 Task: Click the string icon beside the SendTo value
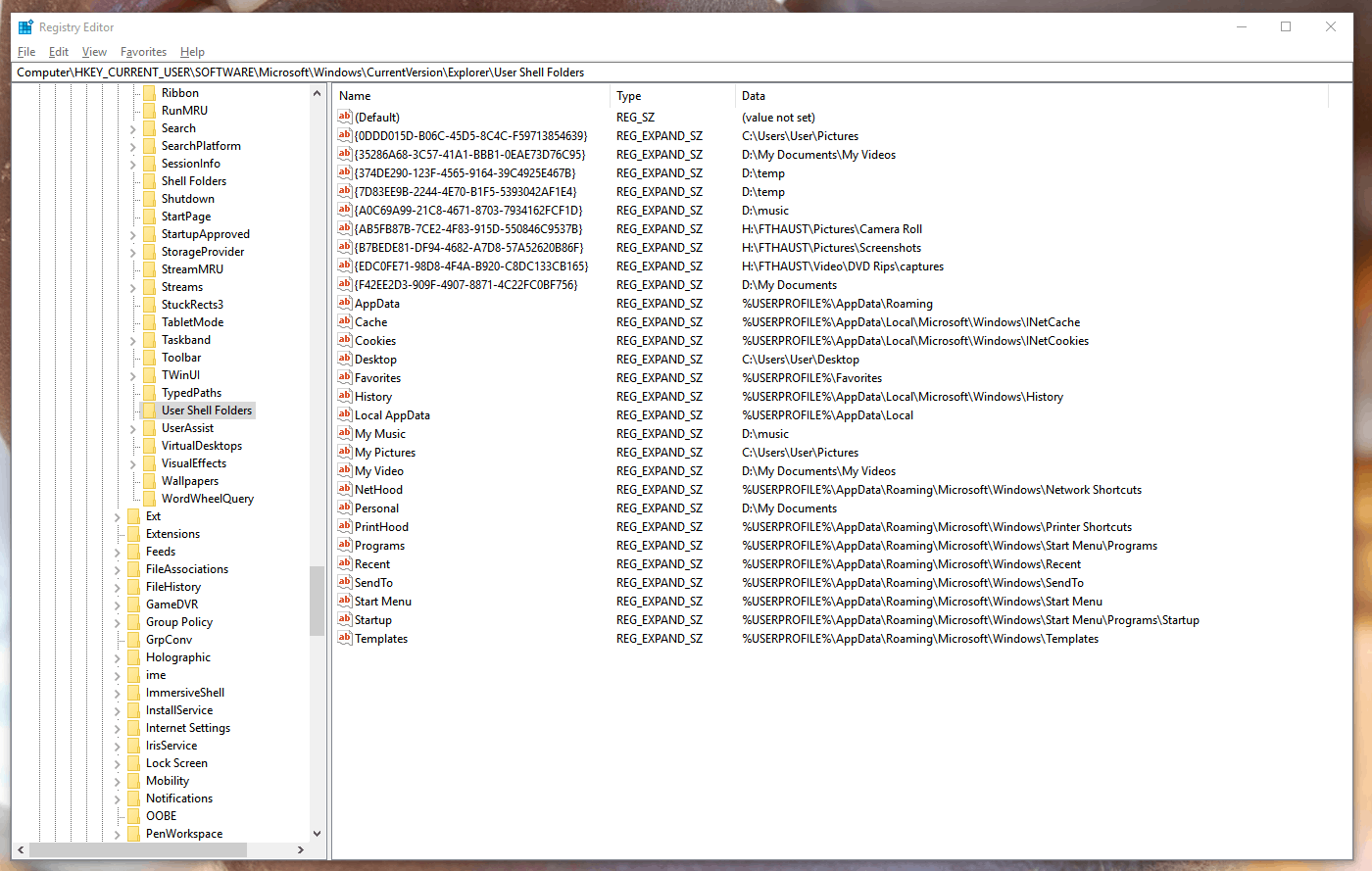344,582
